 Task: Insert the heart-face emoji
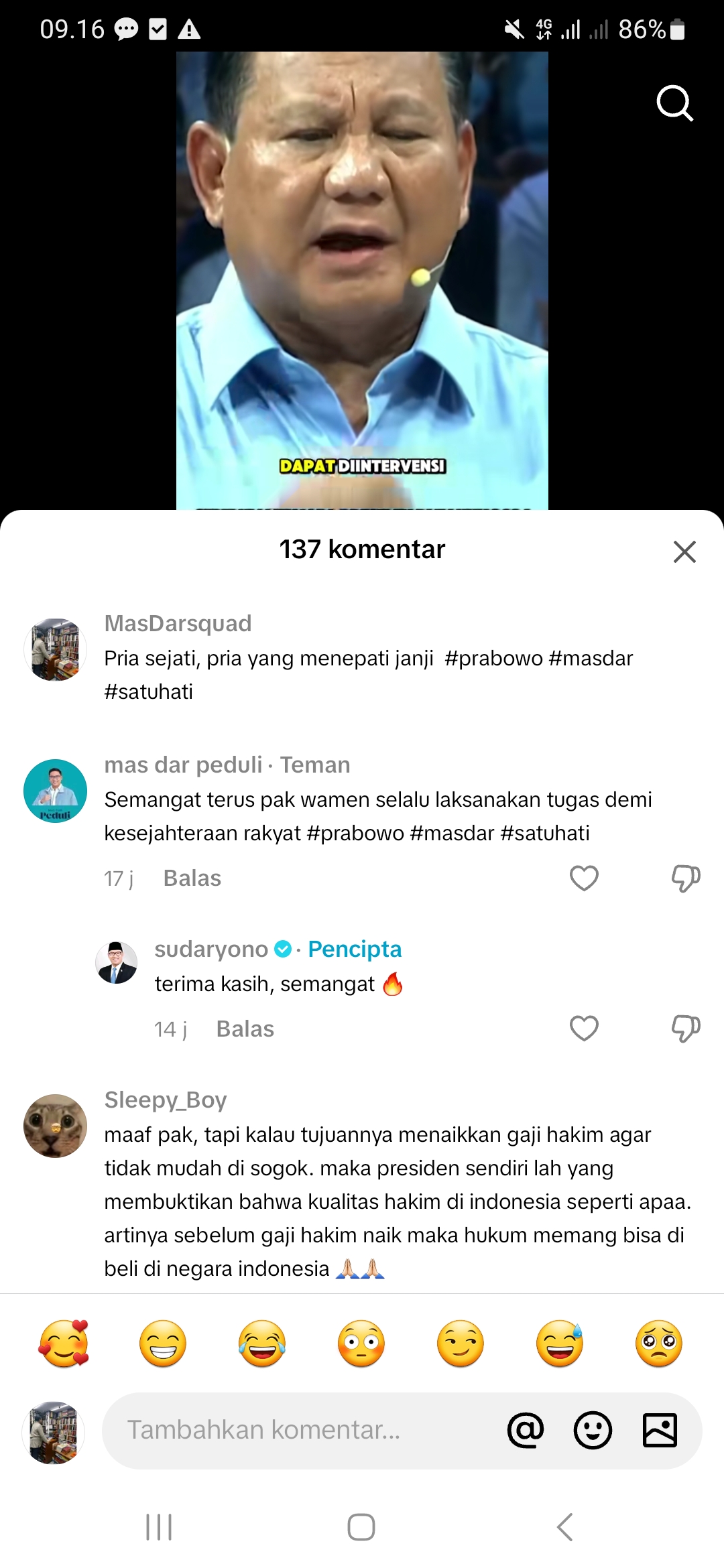(64, 1344)
